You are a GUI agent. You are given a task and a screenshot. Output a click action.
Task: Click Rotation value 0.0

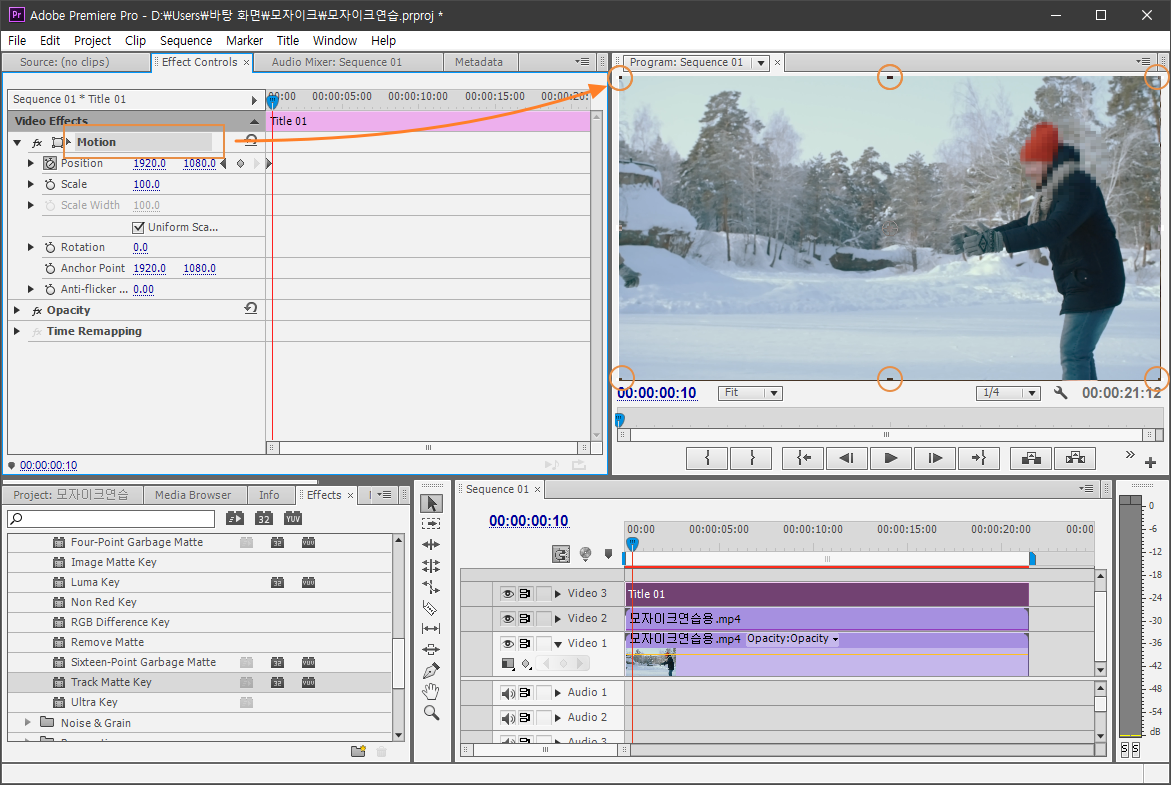click(140, 247)
